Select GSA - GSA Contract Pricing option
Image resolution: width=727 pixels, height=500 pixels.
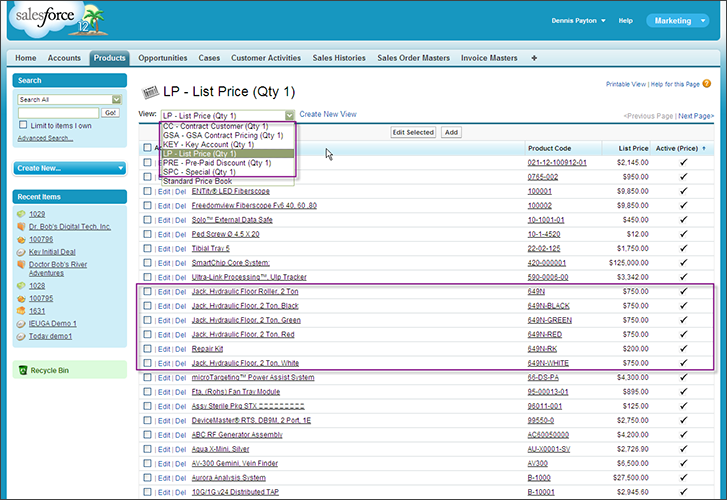(x=223, y=135)
